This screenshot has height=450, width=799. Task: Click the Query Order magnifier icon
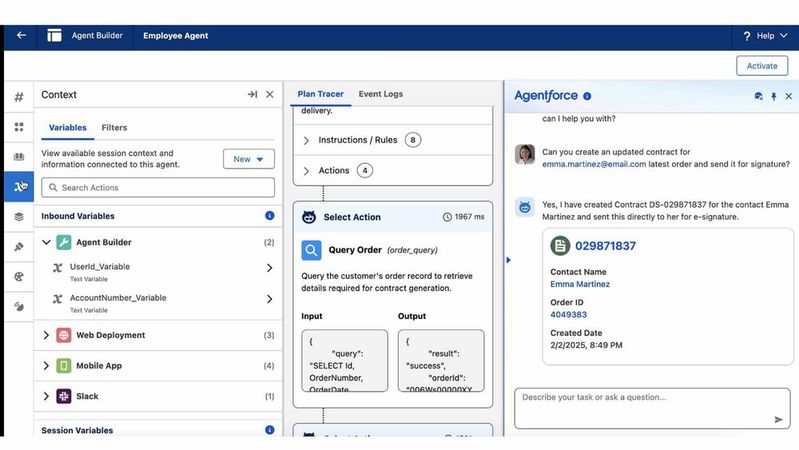tap(311, 250)
